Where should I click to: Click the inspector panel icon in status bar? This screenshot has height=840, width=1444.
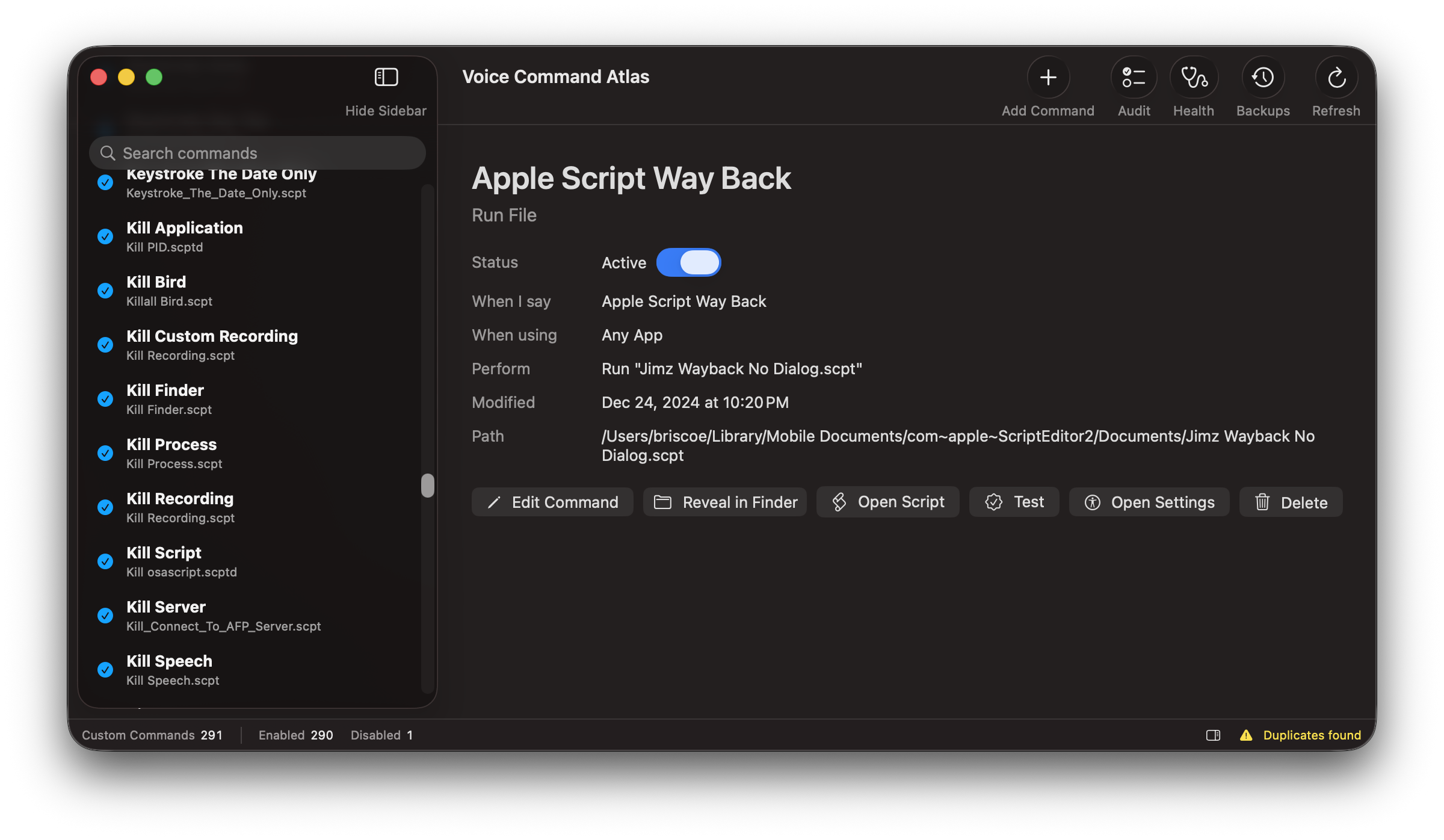coord(1213,735)
